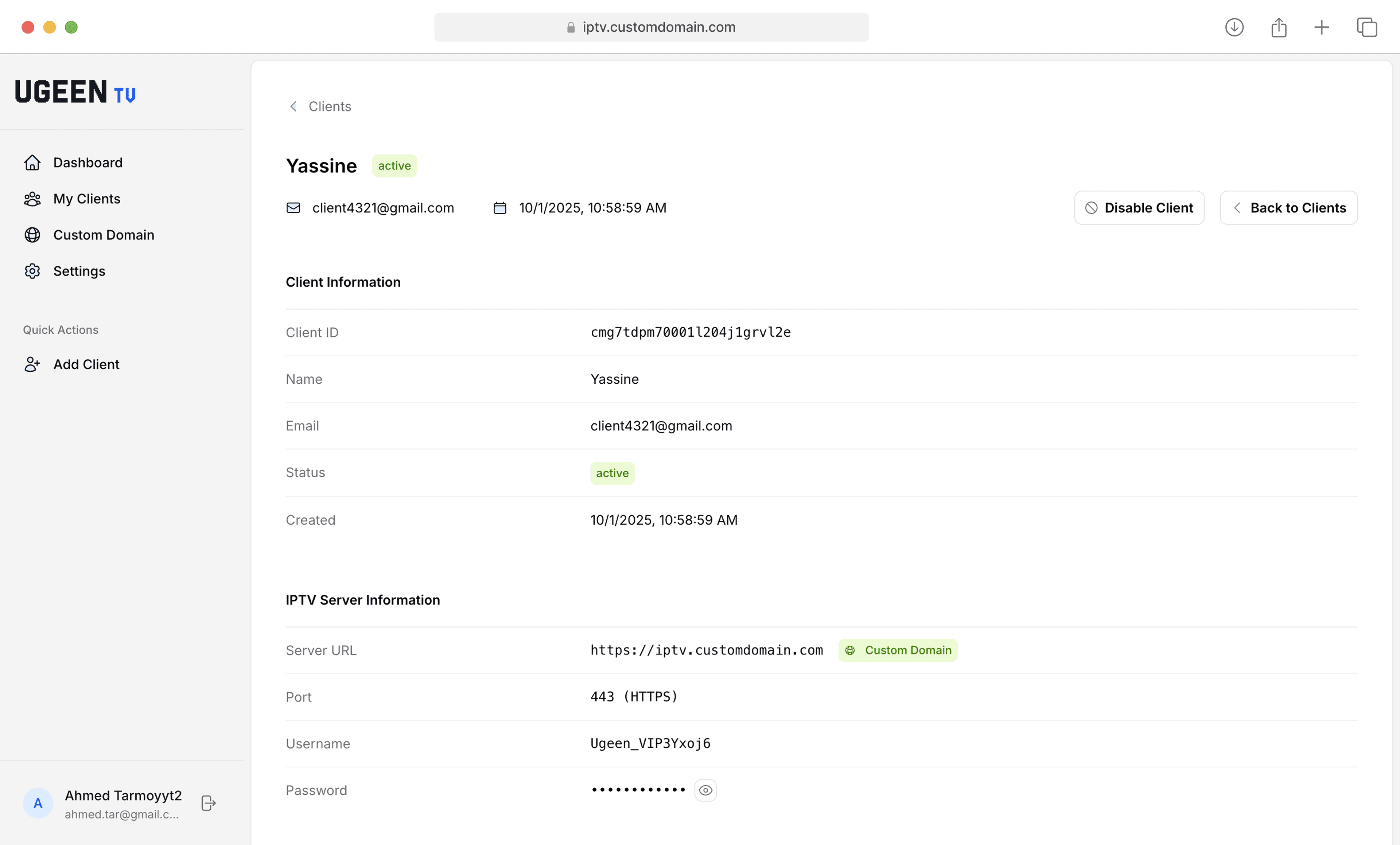This screenshot has height=845, width=1400.
Task: Focus the iptv.customdomain.com address bar
Action: 651,27
